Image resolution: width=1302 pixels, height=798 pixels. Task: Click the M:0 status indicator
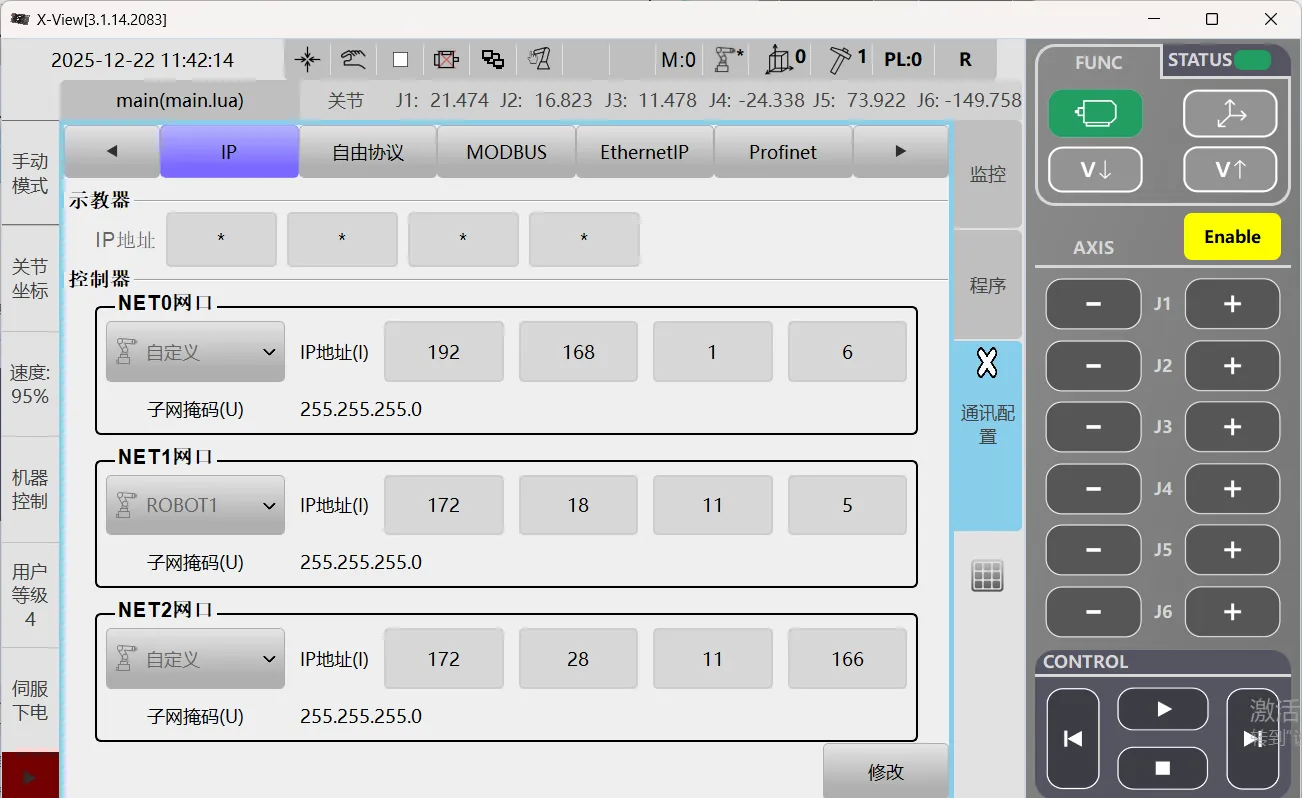(678, 60)
